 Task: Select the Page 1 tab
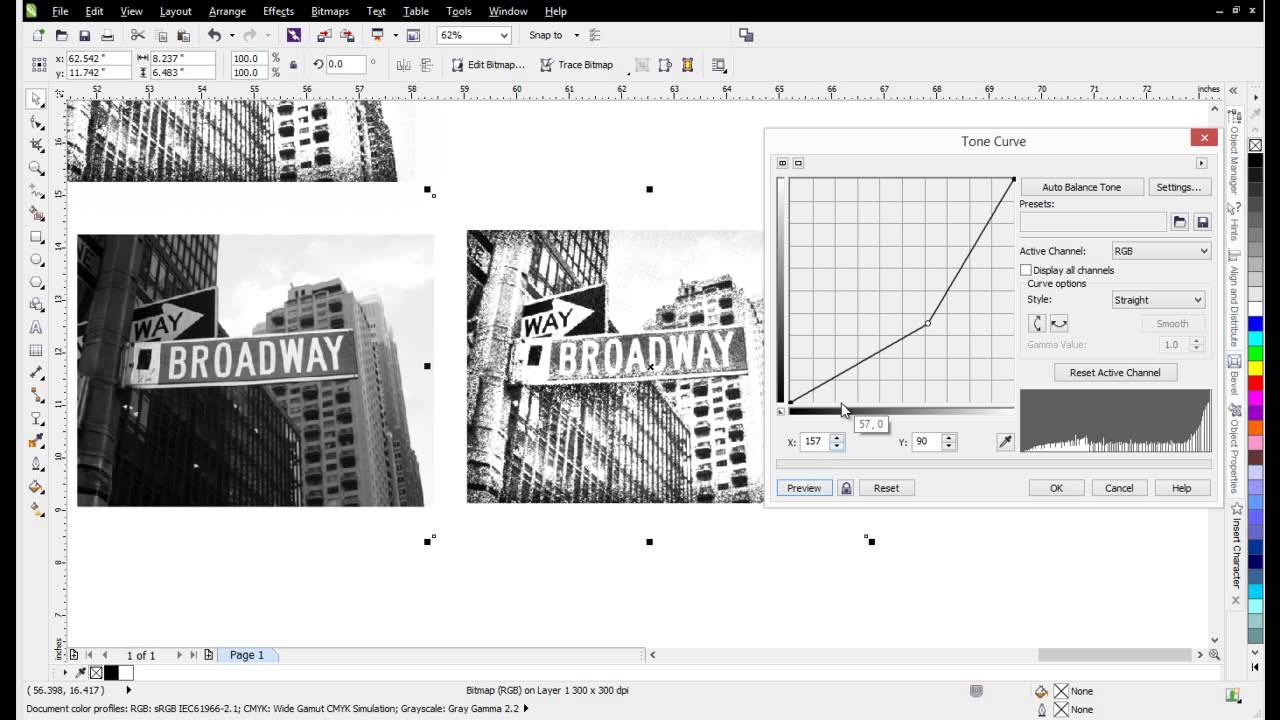pyautogui.click(x=247, y=655)
